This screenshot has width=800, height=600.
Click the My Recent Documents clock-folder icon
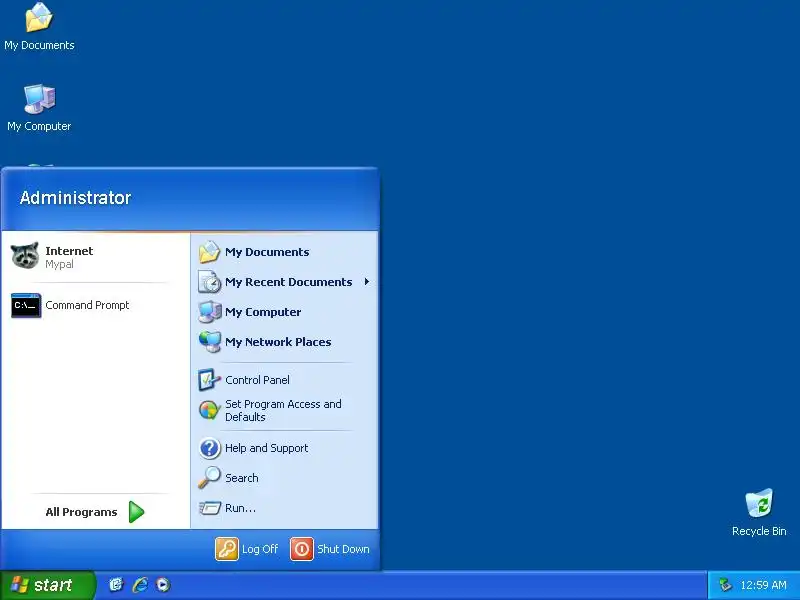(x=209, y=282)
